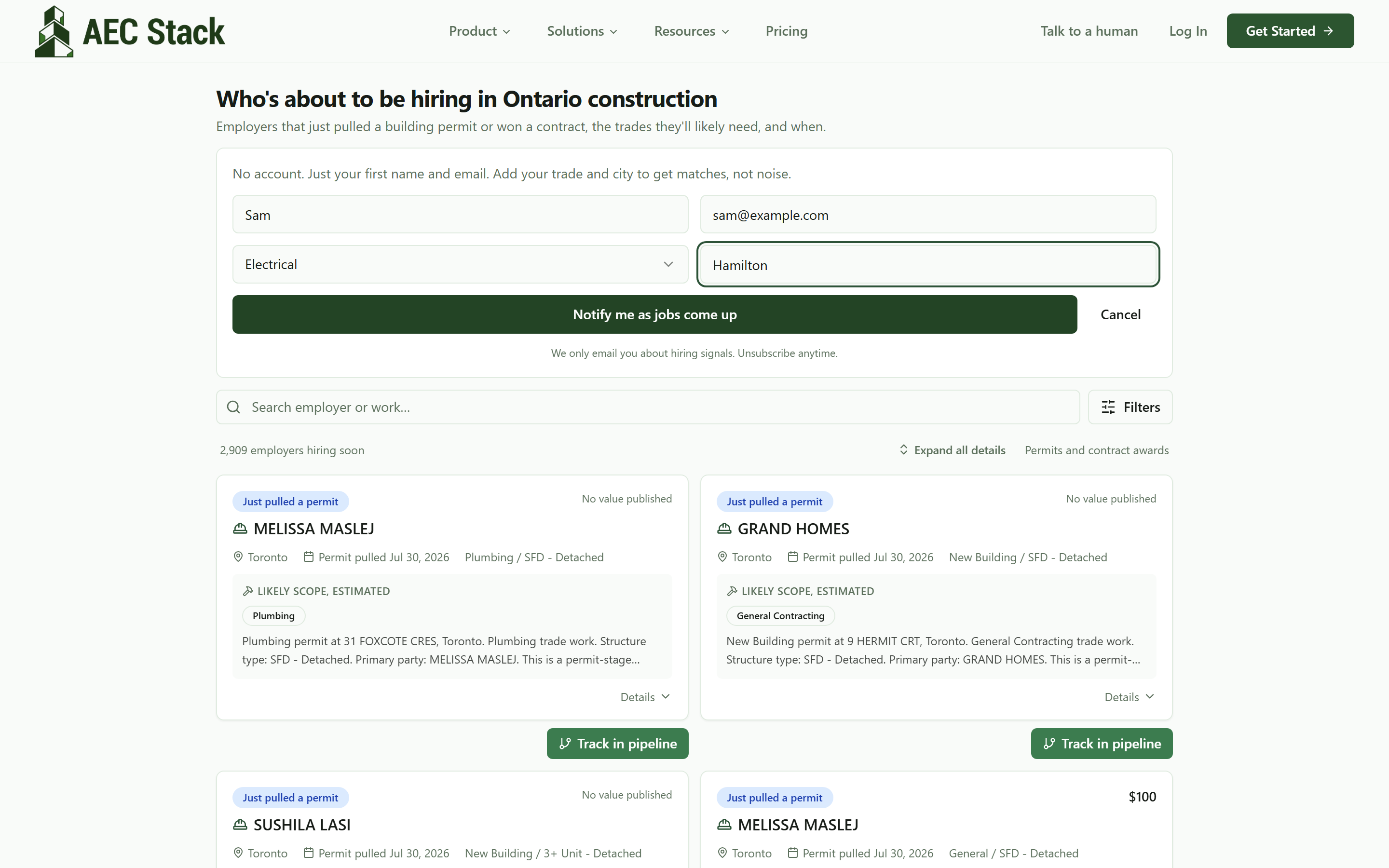Click the $100 permit value
This screenshot has width=1389, height=868.
tap(1142, 796)
